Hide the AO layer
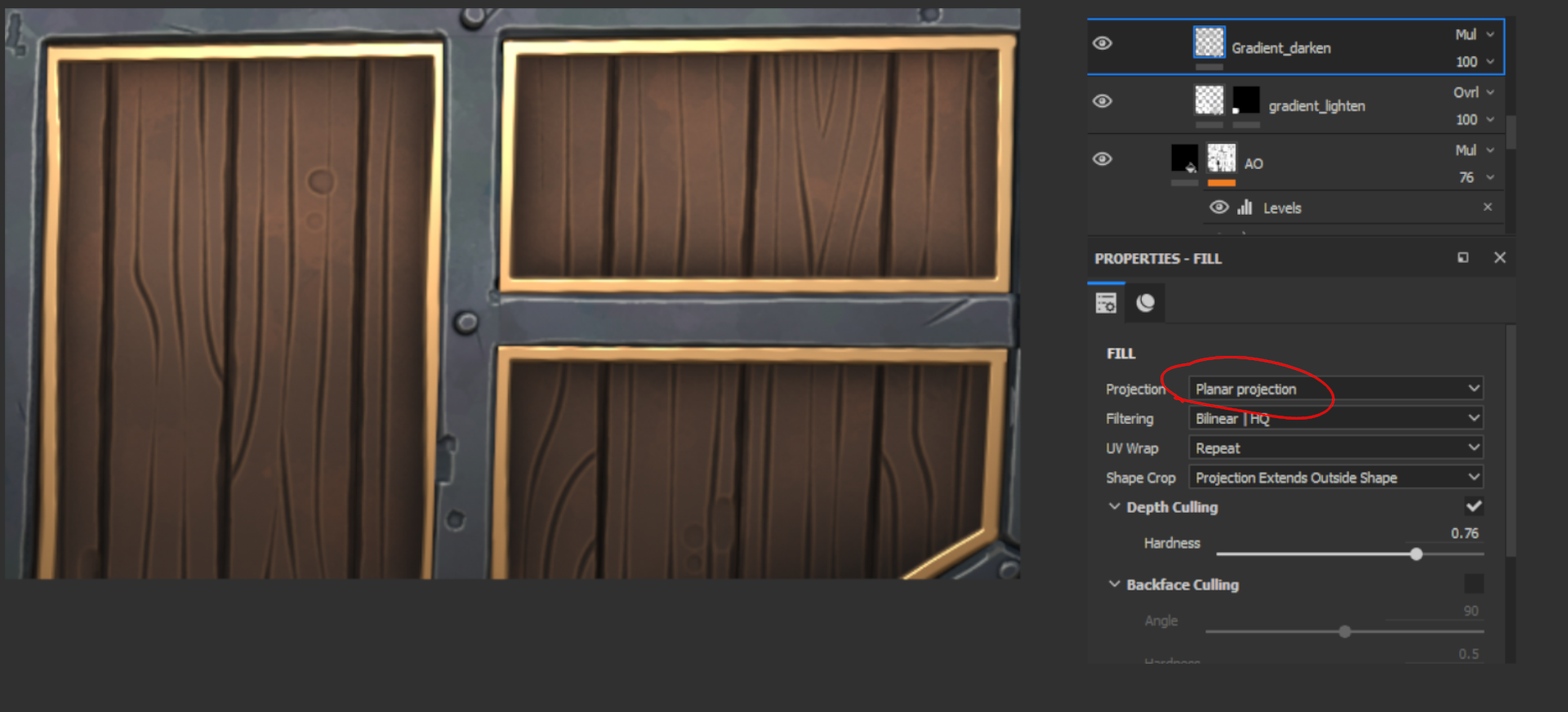Viewport: 1568px width, 712px height. pyautogui.click(x=1102, y=159)
